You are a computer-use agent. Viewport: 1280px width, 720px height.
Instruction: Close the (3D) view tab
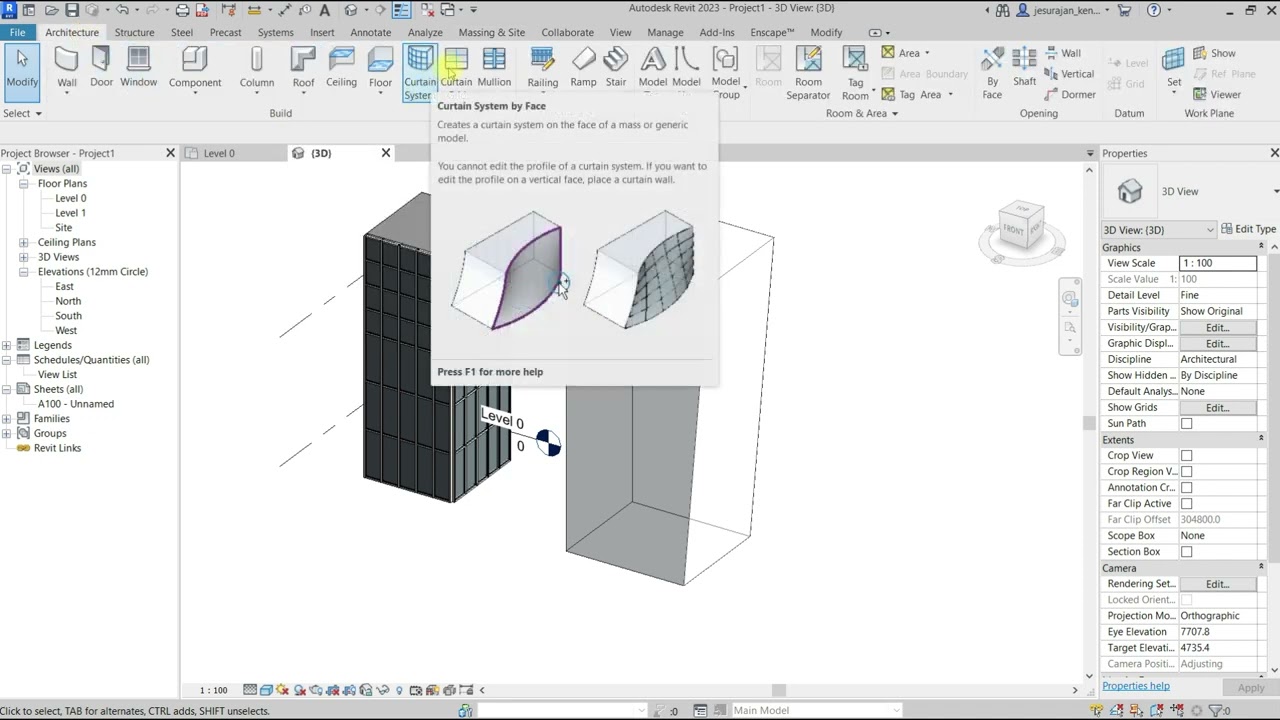click(x=385, y=153)
